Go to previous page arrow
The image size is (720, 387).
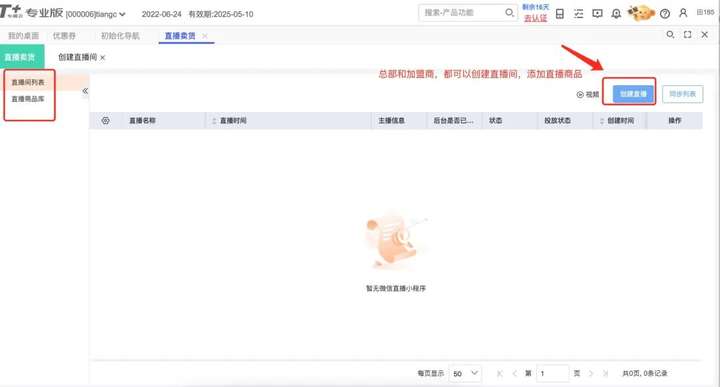[x=514, y=374]
